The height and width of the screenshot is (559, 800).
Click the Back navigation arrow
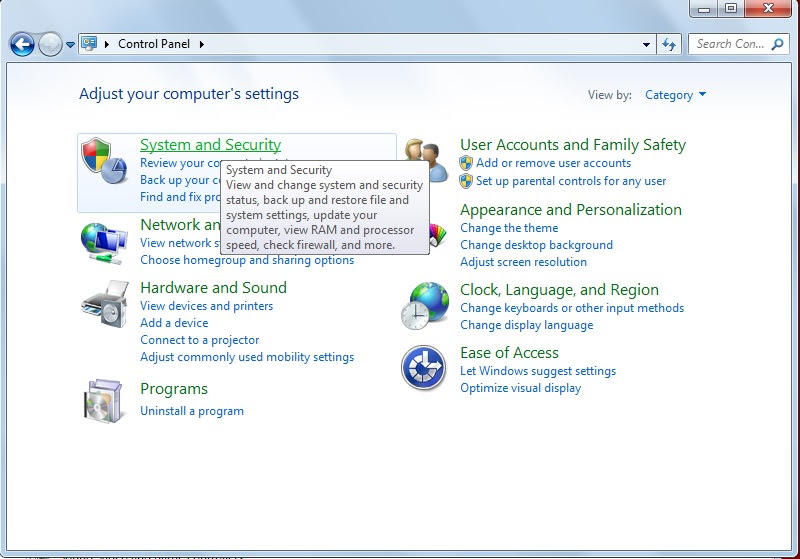(x=22, y=44)
